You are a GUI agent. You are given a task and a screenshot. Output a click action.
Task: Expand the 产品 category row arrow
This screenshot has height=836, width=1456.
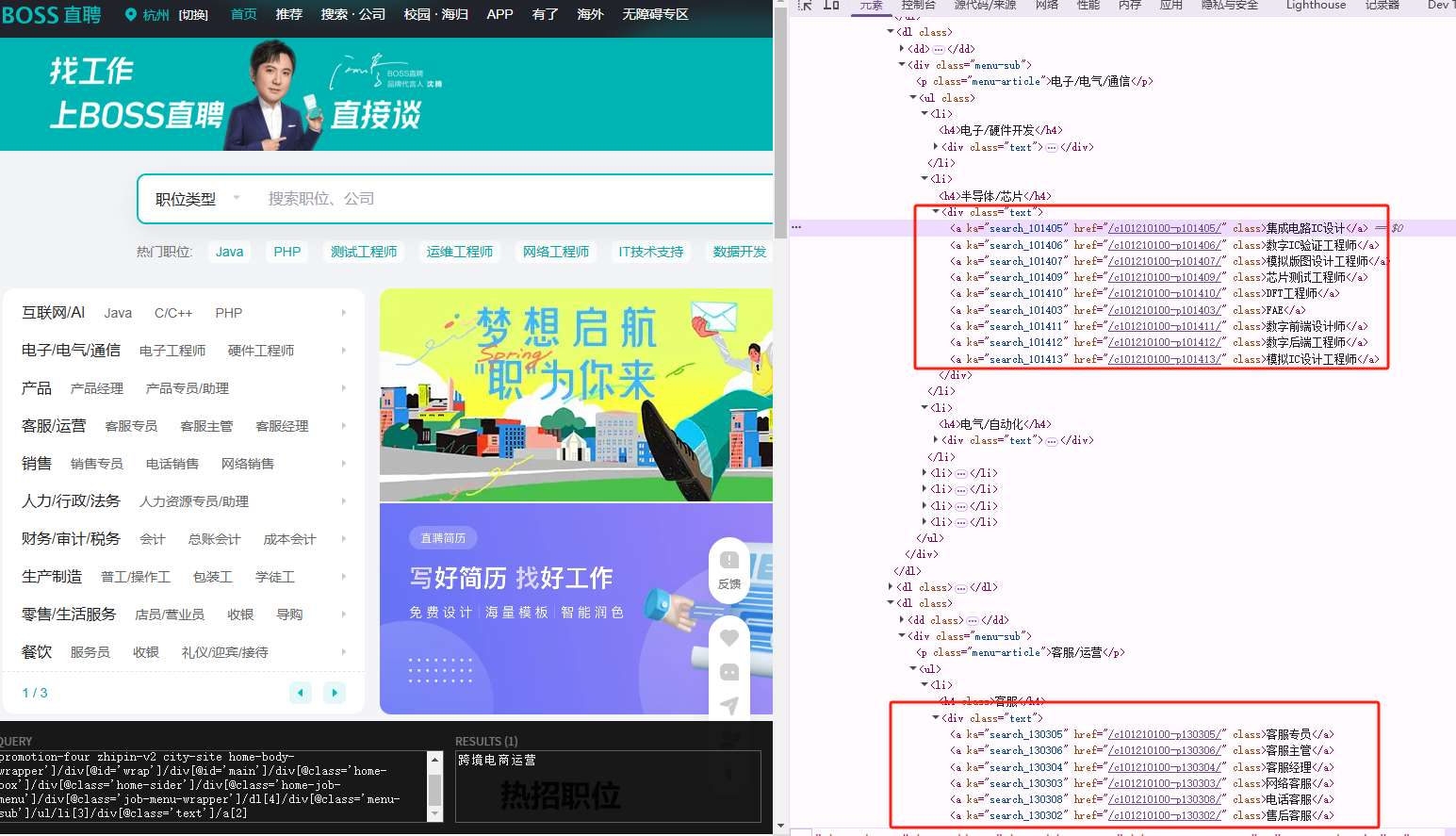click(x=344, y=388)
